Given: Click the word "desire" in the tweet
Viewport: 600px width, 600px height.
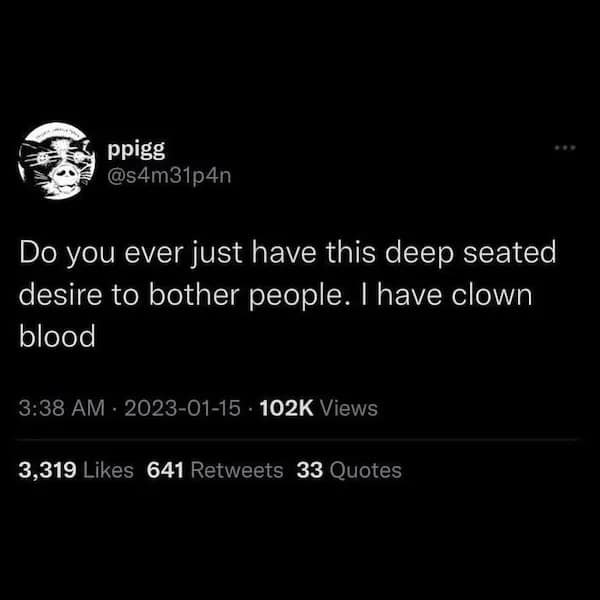Looking at the screenshot, I should (60, 295).
